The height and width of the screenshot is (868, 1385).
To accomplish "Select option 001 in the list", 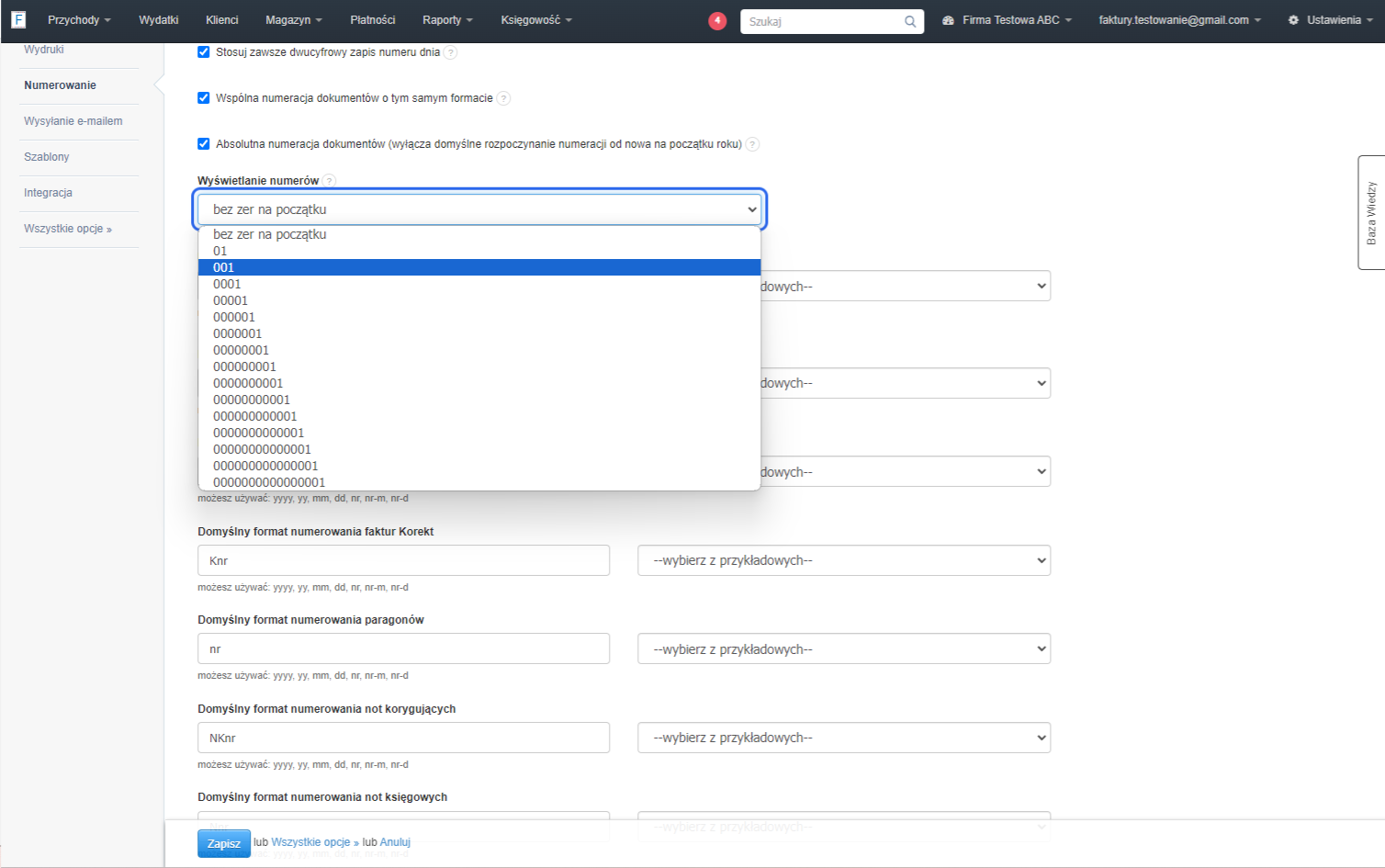I will [479, 267].
